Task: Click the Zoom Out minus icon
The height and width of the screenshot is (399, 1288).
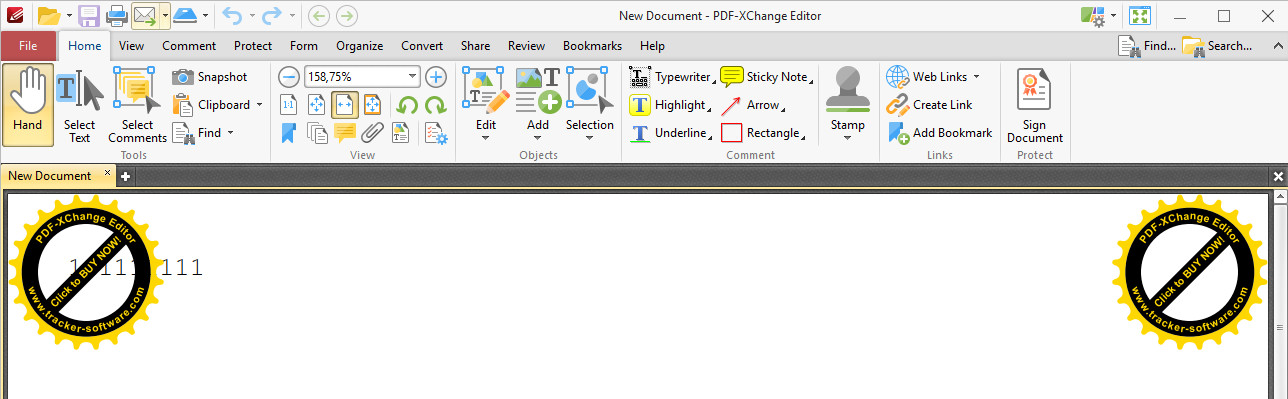Action: tap(289, 77)
